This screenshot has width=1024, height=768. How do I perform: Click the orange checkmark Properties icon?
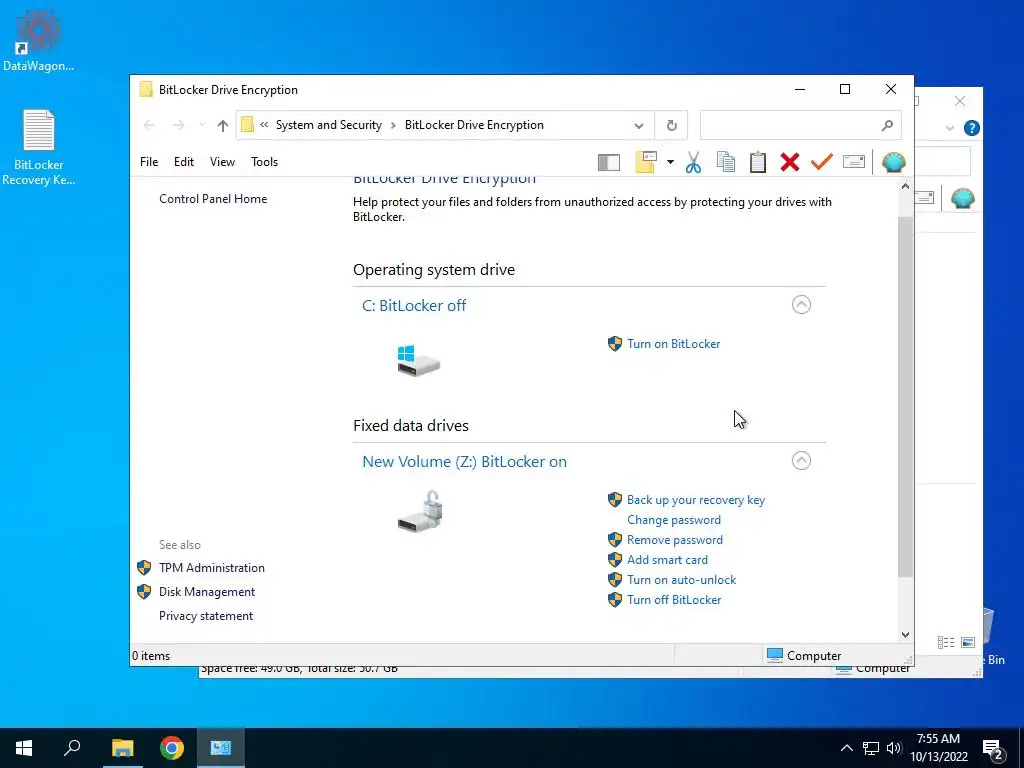pyautogui.click(x=822, y=161)
